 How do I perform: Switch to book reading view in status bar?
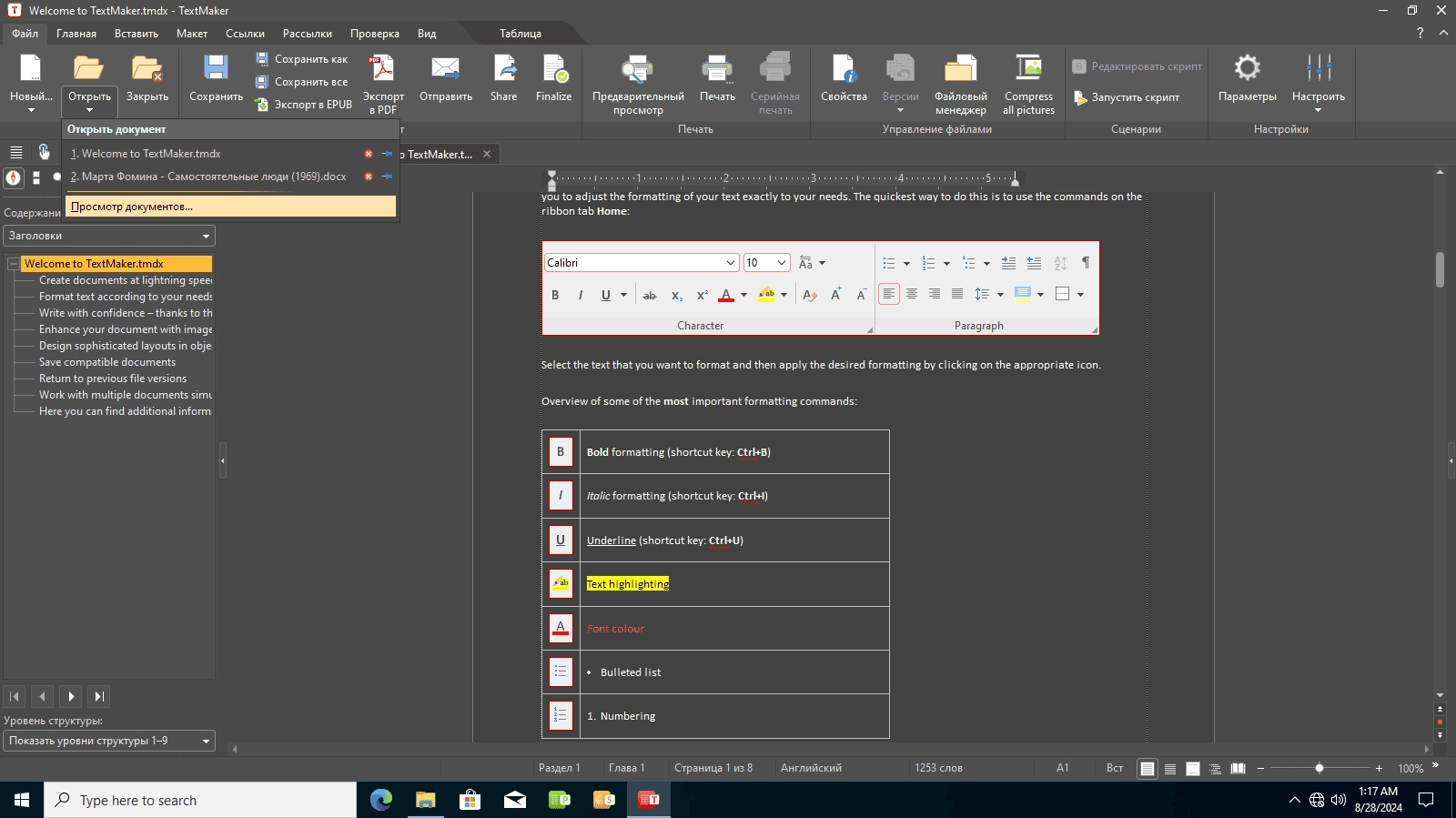pos(1238,769)
